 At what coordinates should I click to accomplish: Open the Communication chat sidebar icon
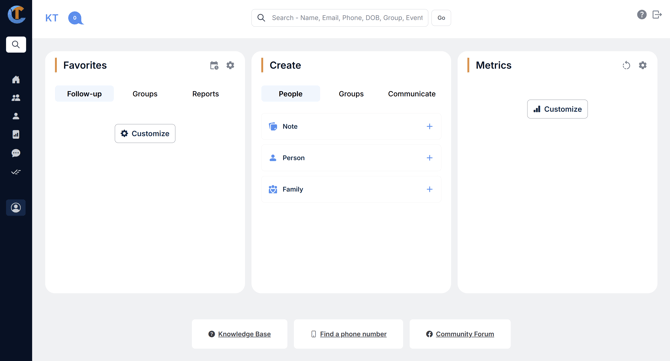click(16, 153)
